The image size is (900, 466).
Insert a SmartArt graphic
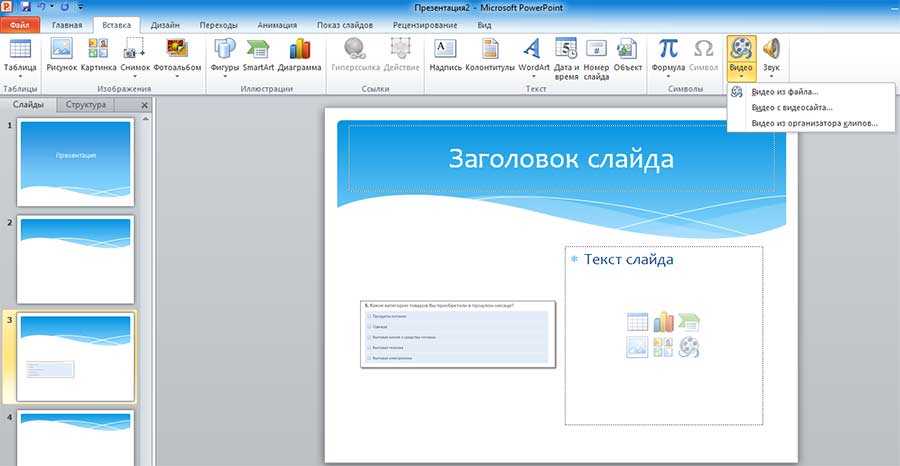[258, 48]
